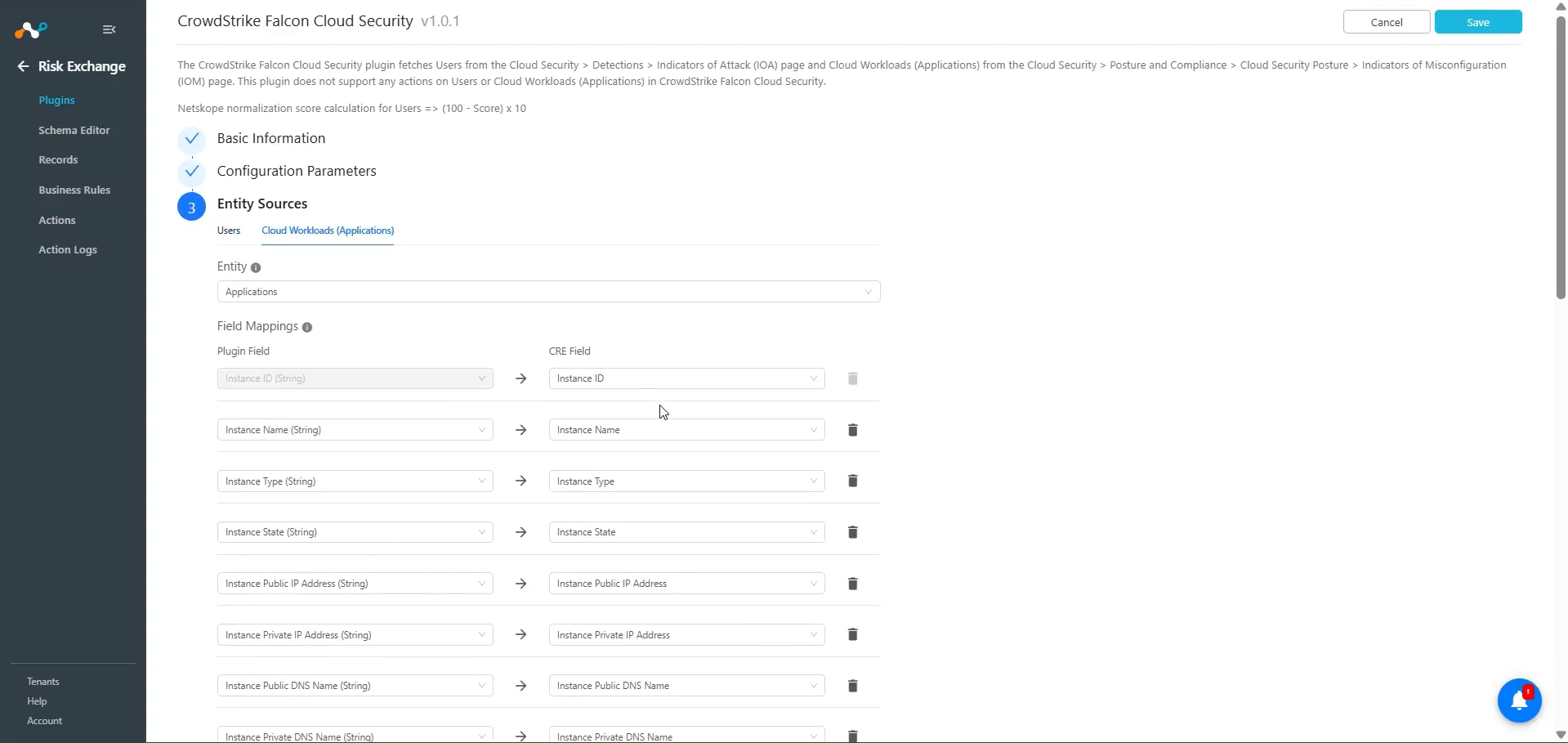Open Plugins in the sidebar
This screenshot has height=743, width=1568.
[x=56, y=101]
